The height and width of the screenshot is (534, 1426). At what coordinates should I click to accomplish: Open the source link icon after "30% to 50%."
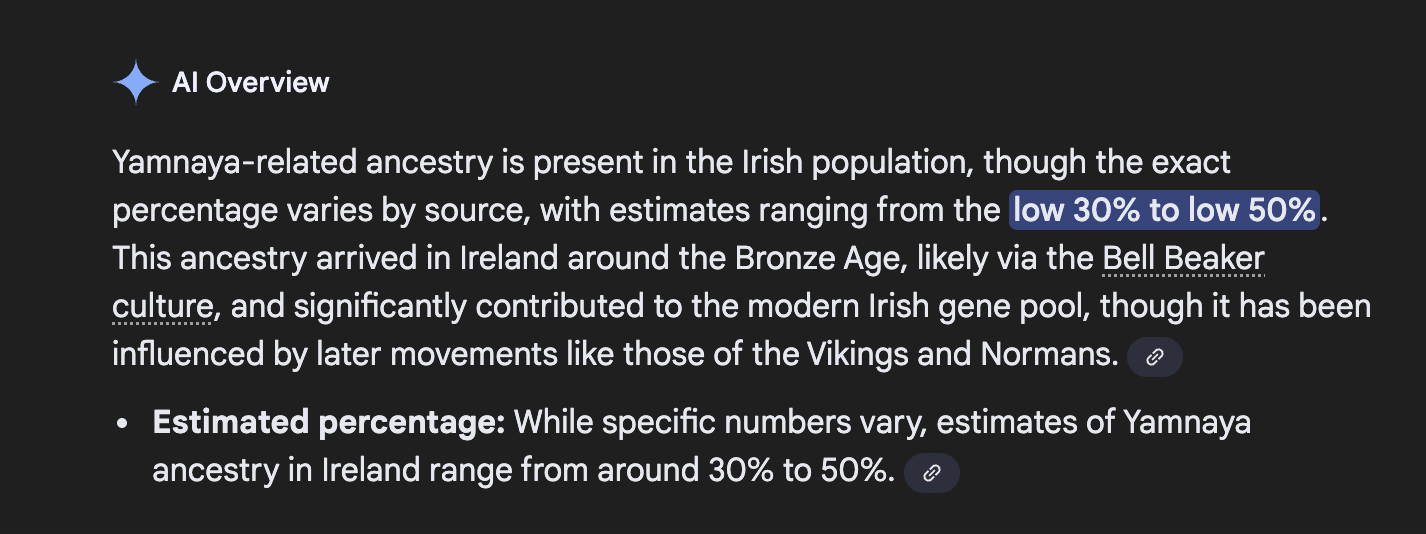tap(932, 473)
